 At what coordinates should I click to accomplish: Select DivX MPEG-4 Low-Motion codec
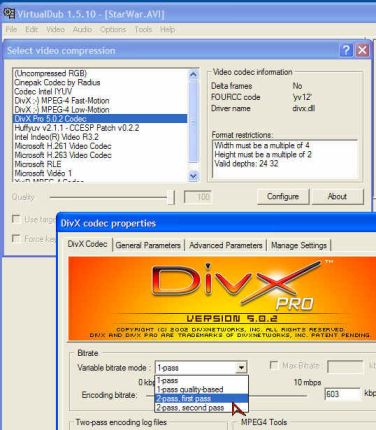pos(100,109)
